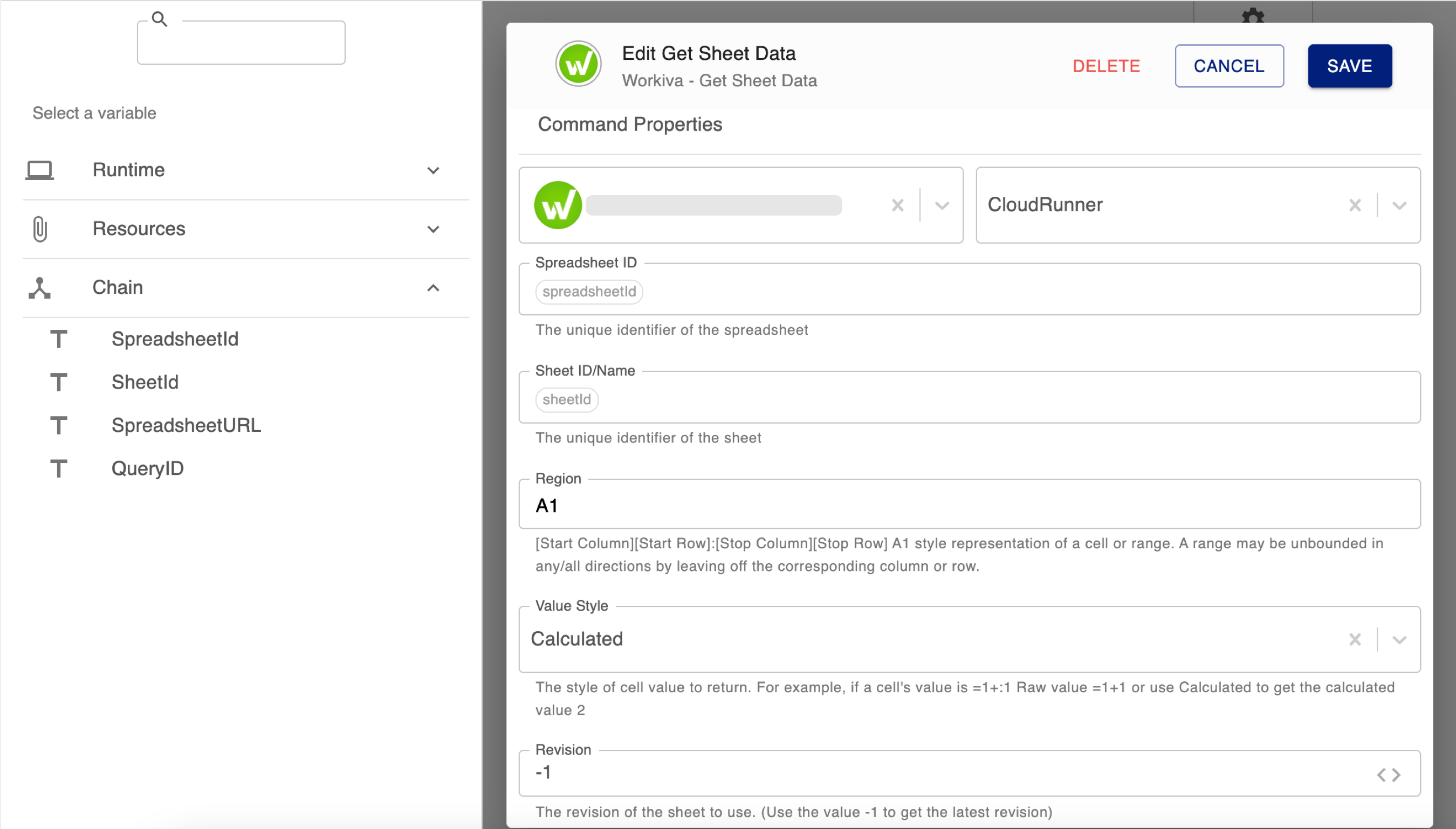Click text type icon beside SpreadsheetURL
The height and width of the screenshot is (829, 1456).
pos(59,426)
